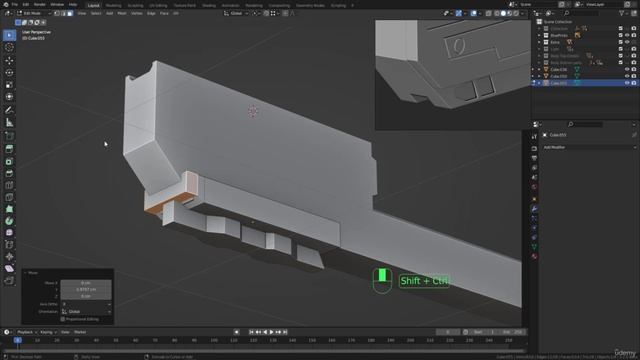Viewport: 640px width, 360px height.
Task: Click the Move Y value field
Action: [x=86, y=289]
